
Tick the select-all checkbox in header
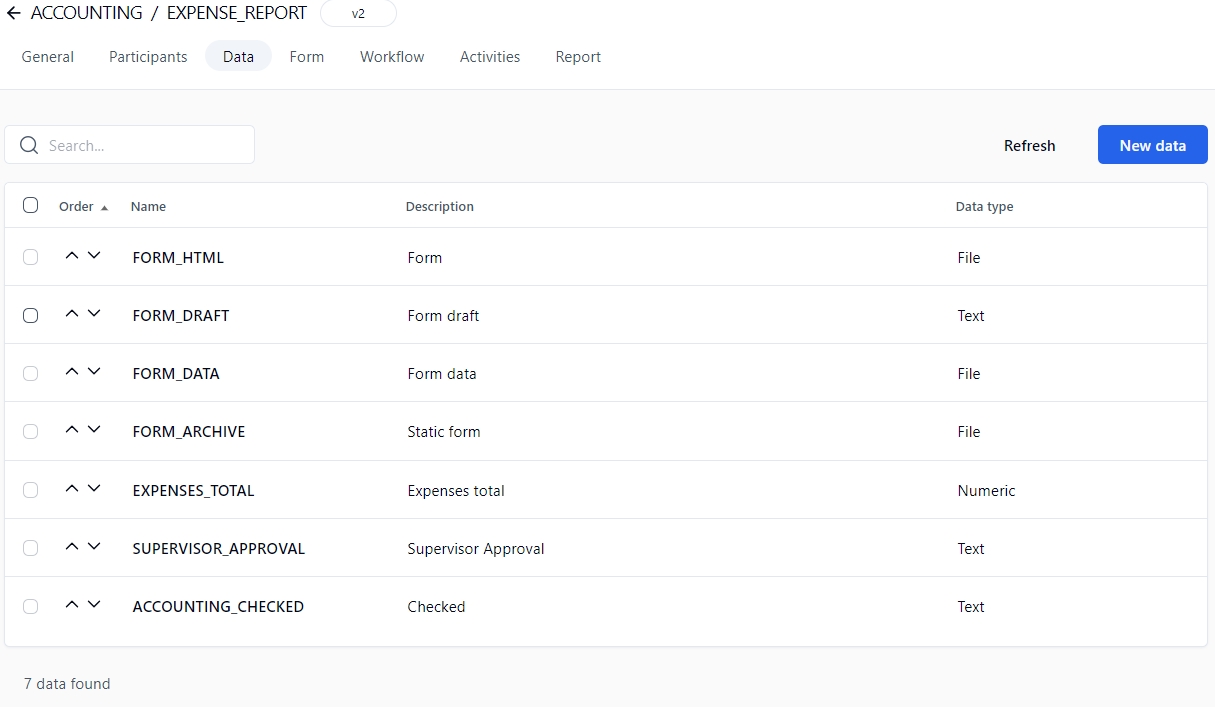(x=31, y=205)
